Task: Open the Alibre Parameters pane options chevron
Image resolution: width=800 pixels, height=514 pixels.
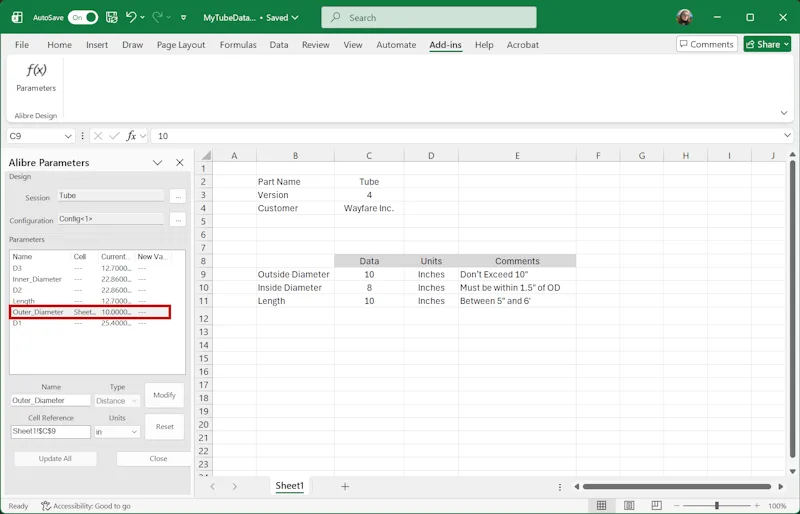Action: click(x=157, y=162)
